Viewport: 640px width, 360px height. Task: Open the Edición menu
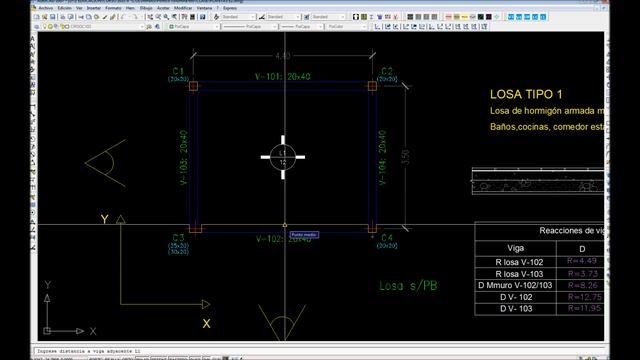pos(64,8)
